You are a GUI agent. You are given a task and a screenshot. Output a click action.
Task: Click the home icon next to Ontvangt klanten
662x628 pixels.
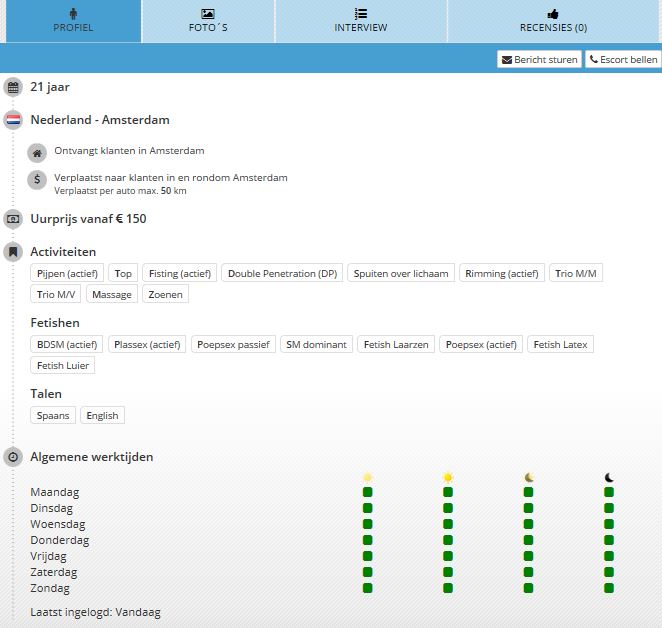38,153
